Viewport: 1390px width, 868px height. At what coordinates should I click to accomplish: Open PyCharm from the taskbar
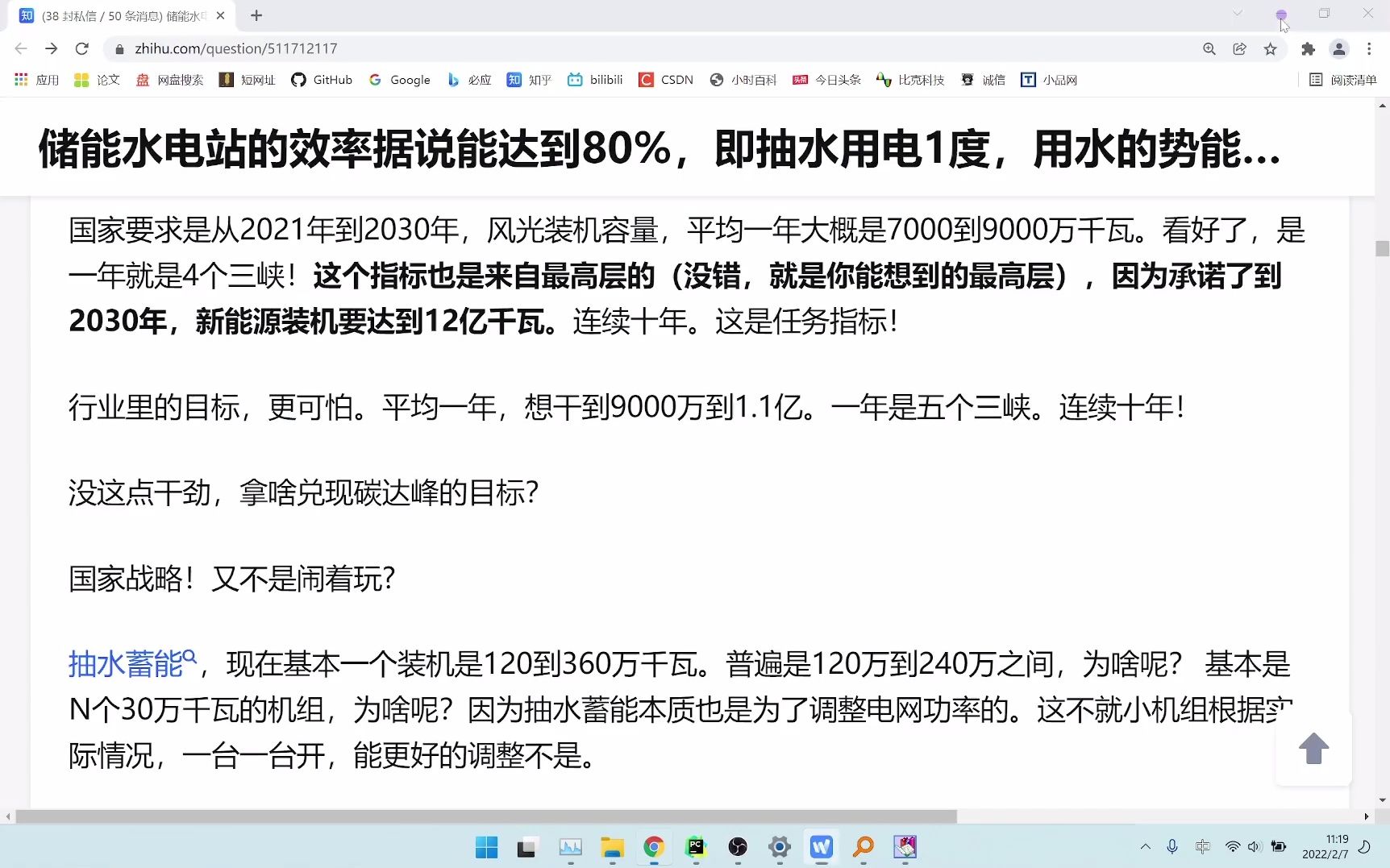[696, 847]
